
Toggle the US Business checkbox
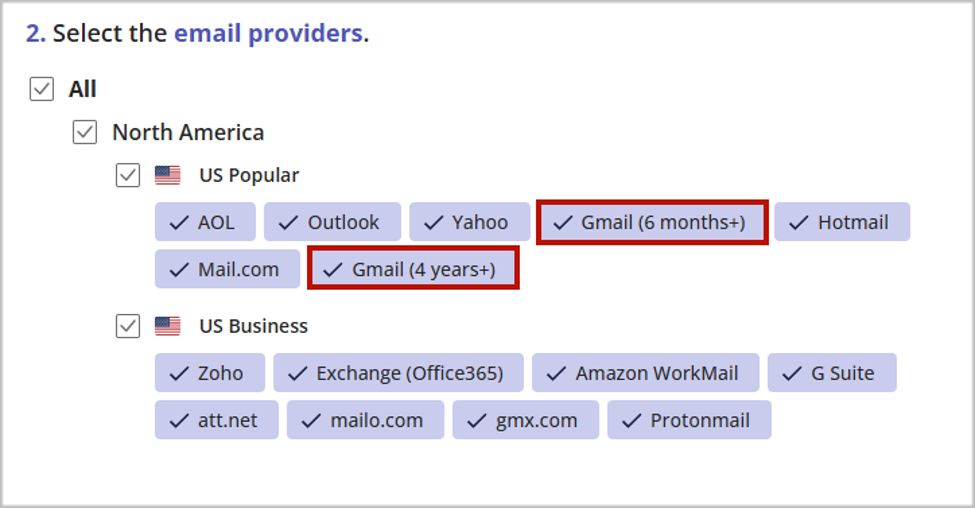tap(128, 326)
